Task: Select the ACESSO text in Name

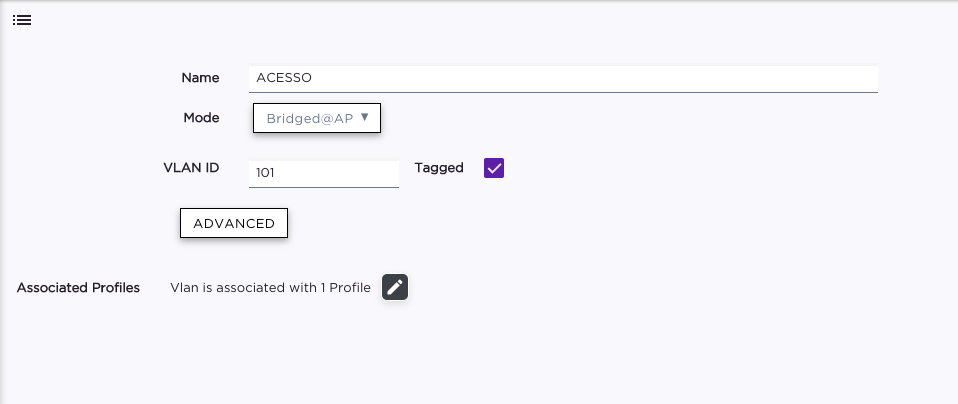Action: 285,78
